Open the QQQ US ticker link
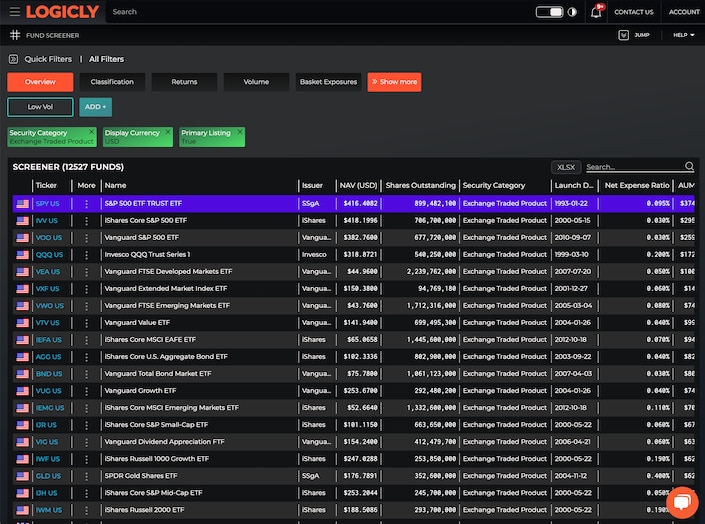This screenshot has width=705, height=524. pyautogui.click(x=49, y=255)
